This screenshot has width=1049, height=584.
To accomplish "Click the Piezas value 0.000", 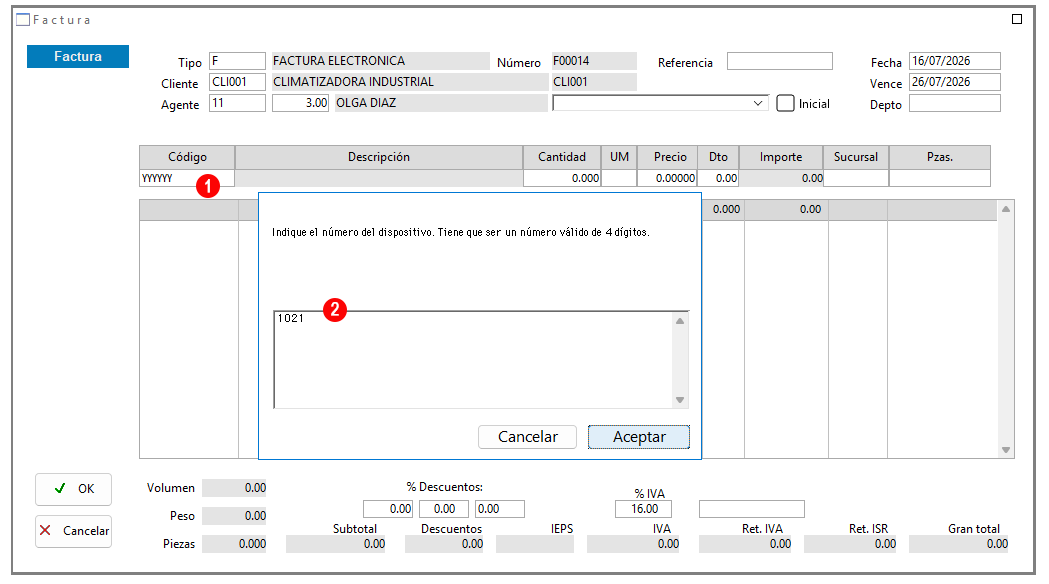I will [x=234, y=544].
